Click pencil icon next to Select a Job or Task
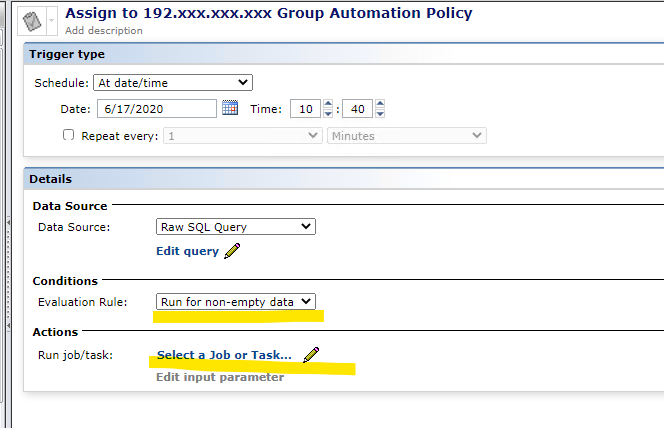664x428 pixels. (311, 354)
